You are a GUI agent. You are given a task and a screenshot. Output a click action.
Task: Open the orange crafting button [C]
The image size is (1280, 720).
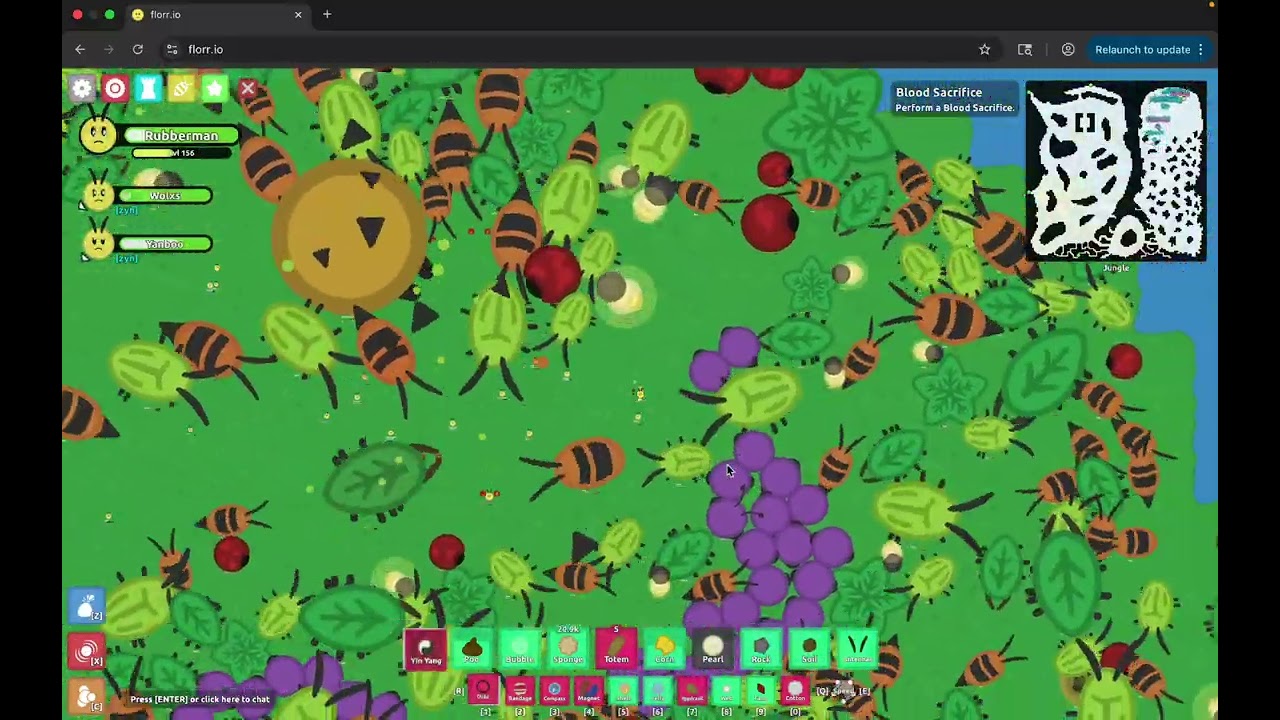[x=87, y=697]
